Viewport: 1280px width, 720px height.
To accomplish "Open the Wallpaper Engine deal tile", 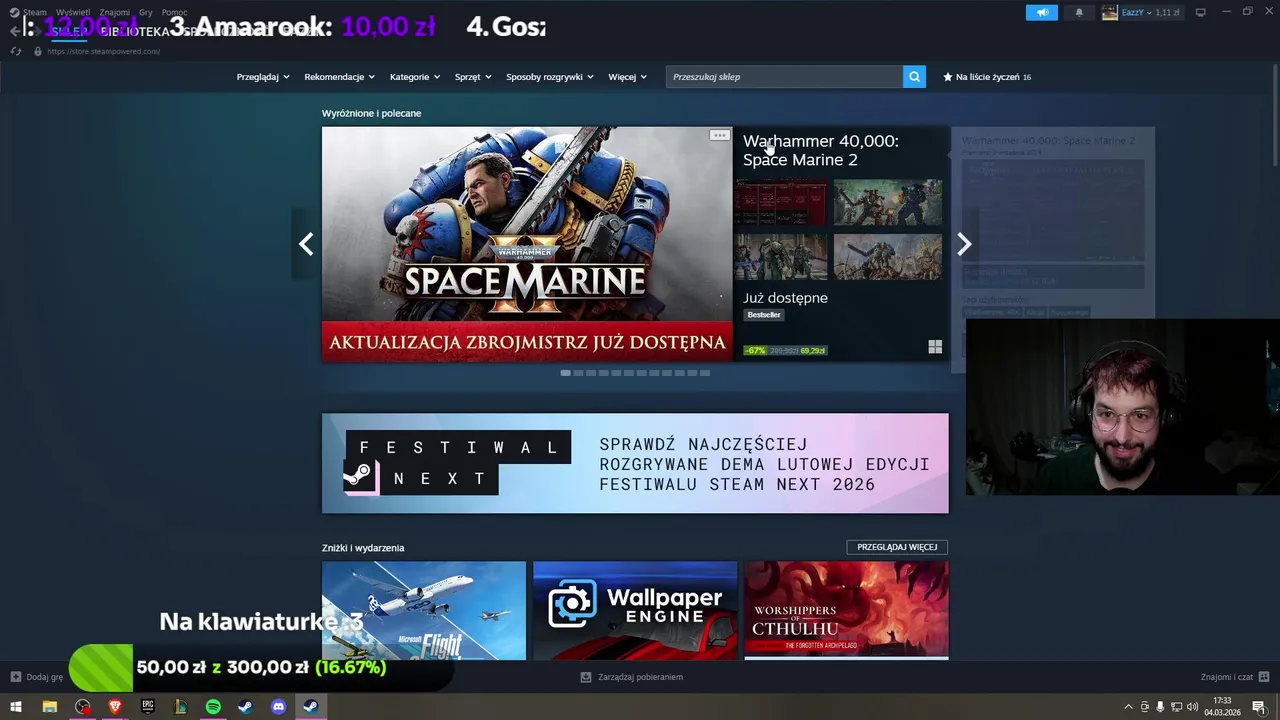I will coord(635,610).
